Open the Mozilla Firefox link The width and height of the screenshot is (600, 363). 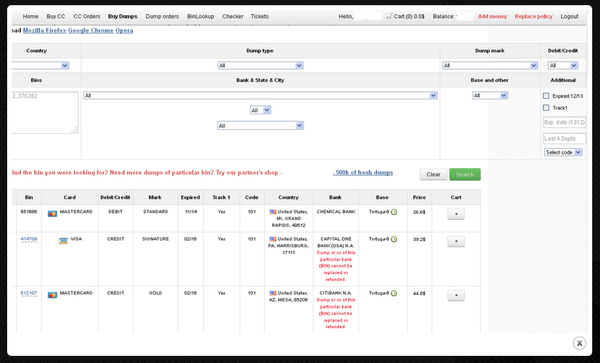click(44, 31)
